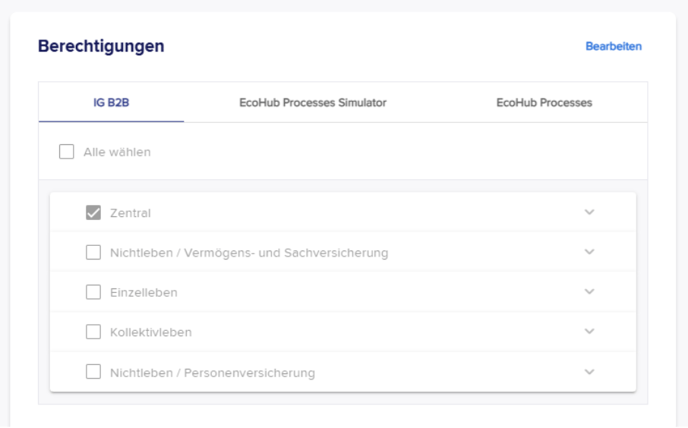Image resolution: width=688 pixels, height=428 pixels.
Task: Uncheck the Zentral checkbox
Action: pos(93,212)
